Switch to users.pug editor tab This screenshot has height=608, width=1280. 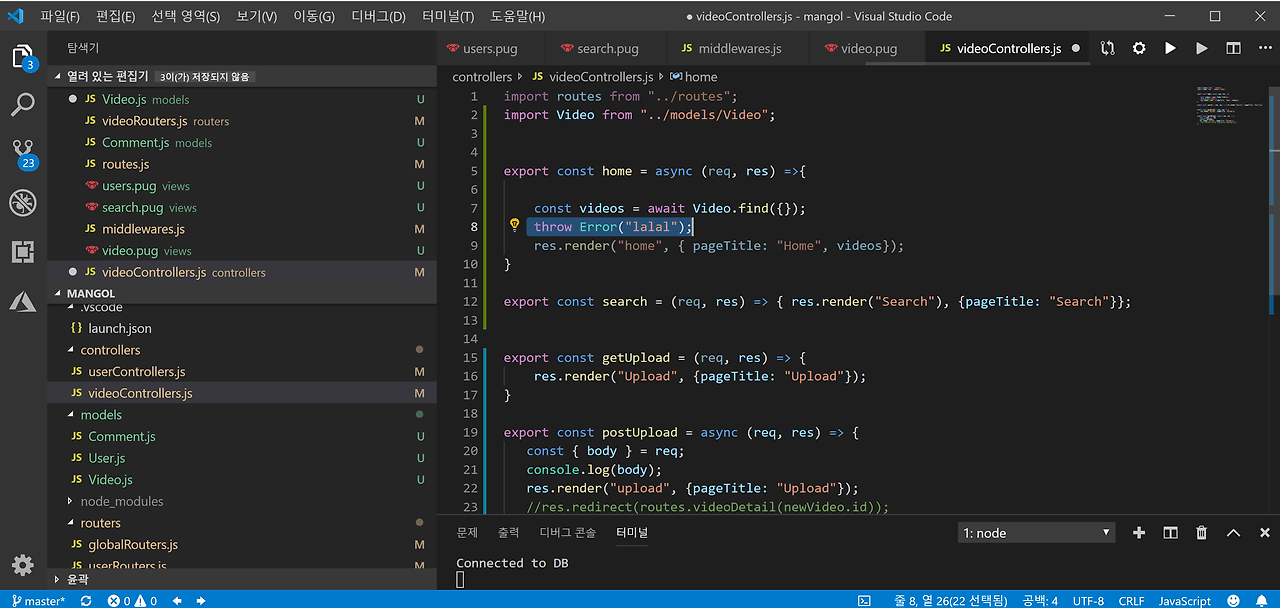492,48
